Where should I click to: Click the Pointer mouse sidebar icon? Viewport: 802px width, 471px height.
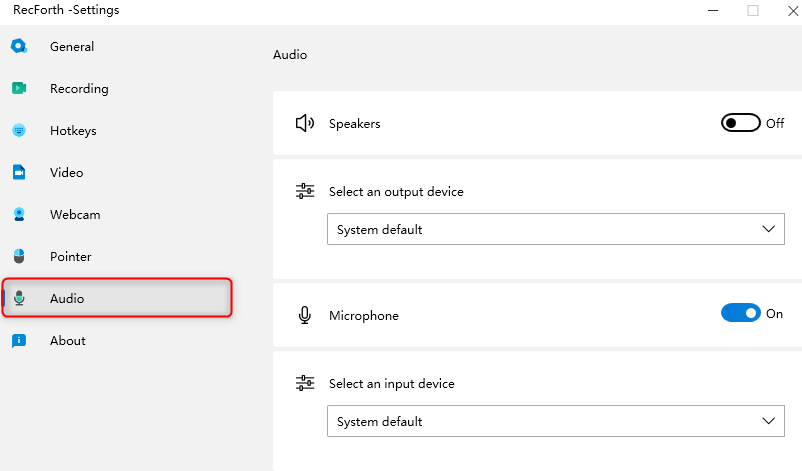[19, 256]
